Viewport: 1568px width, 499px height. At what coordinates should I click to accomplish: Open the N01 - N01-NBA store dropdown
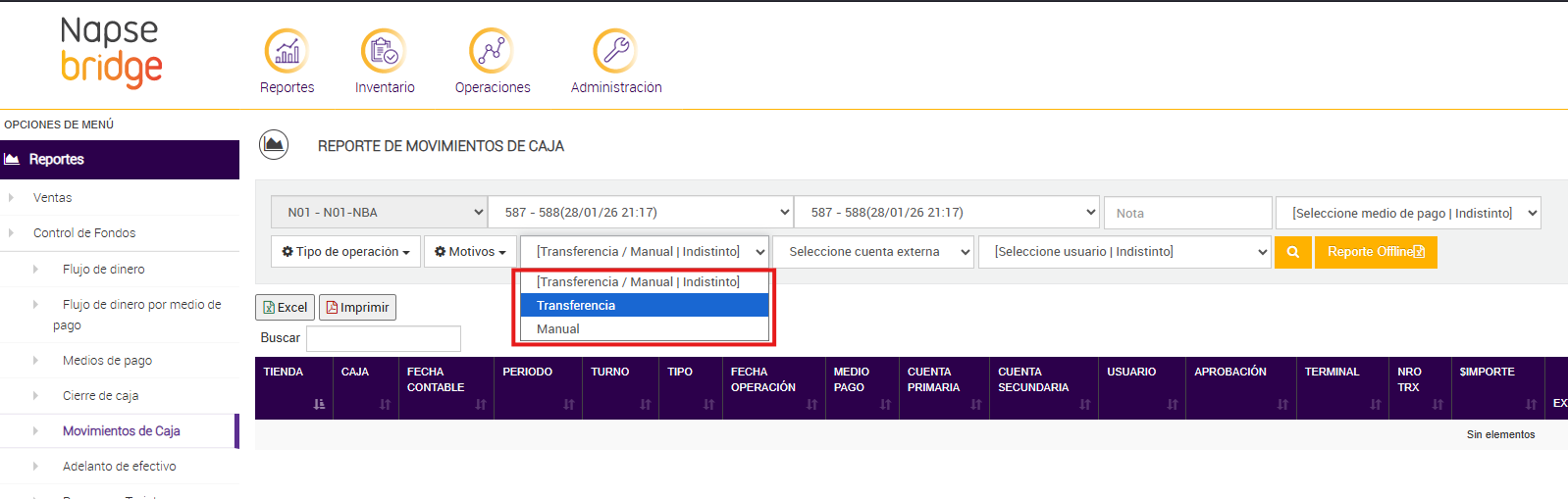pos(379,213)
